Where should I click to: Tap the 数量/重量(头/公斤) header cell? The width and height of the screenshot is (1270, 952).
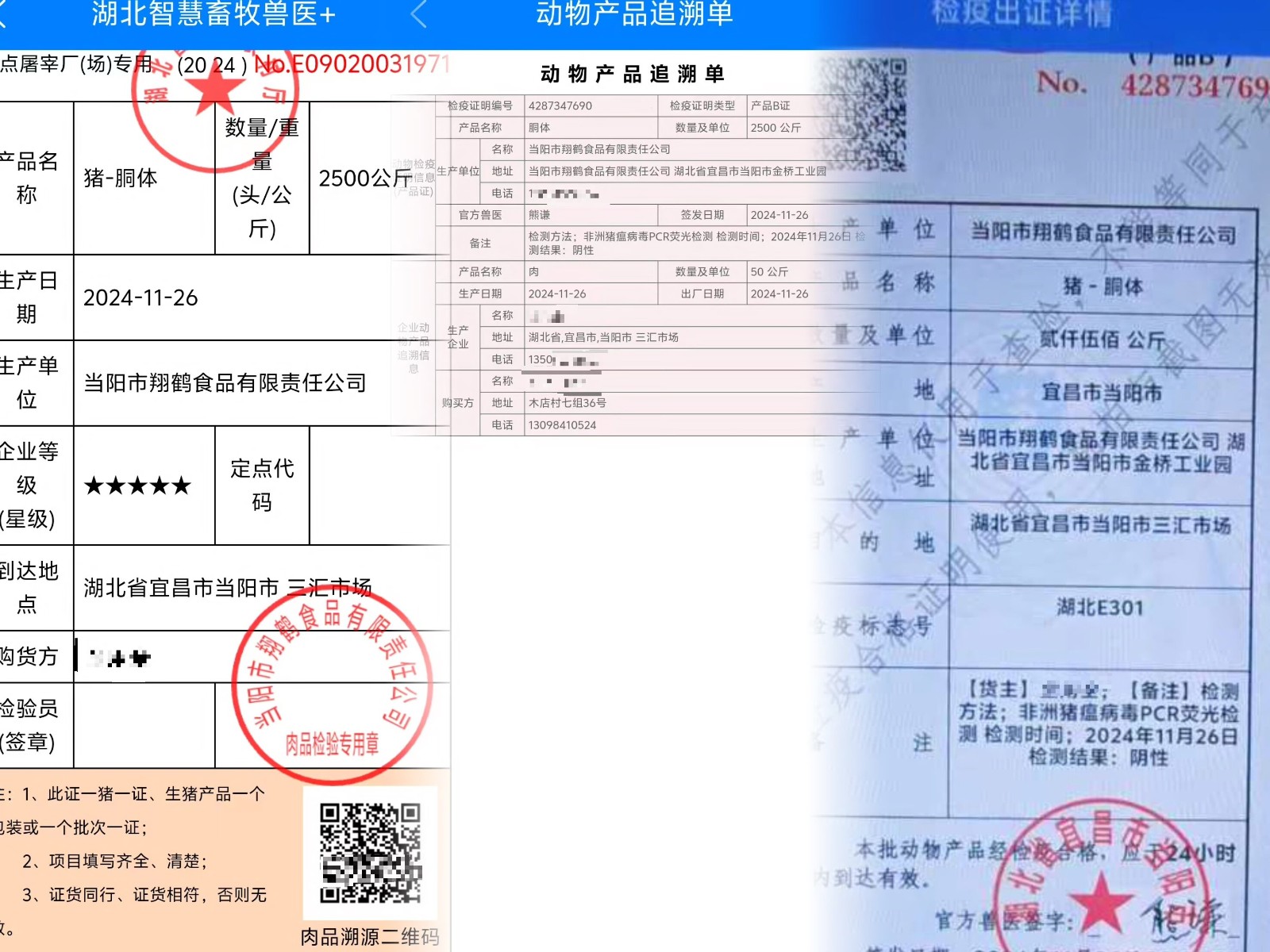pos(262,178)
